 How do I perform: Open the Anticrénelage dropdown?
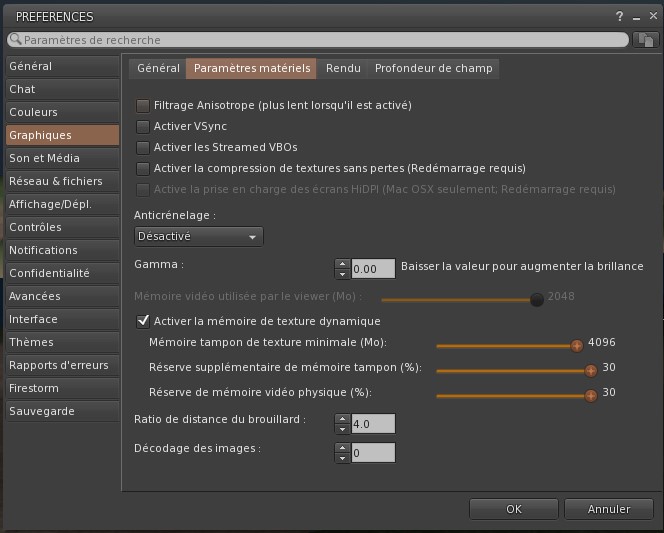click(198, 237)
